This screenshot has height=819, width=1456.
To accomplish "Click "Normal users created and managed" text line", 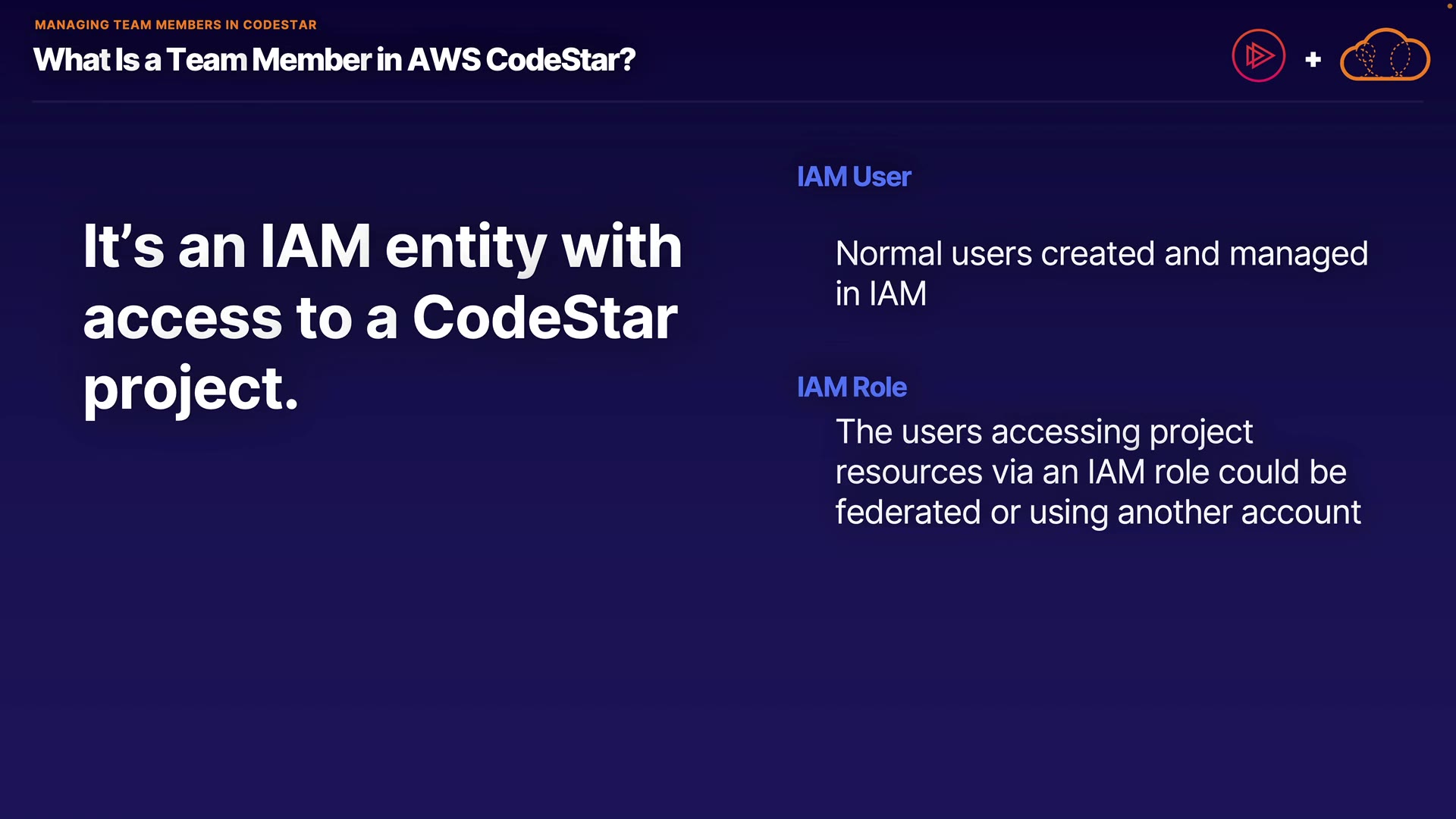I will coord(1101,253).
